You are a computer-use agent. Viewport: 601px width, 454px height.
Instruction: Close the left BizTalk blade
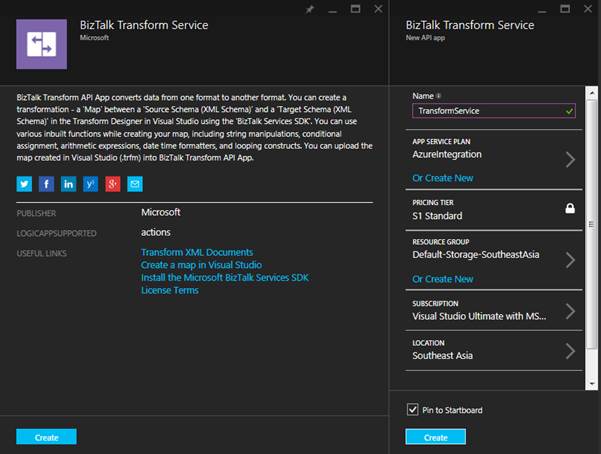coord(378,9)
